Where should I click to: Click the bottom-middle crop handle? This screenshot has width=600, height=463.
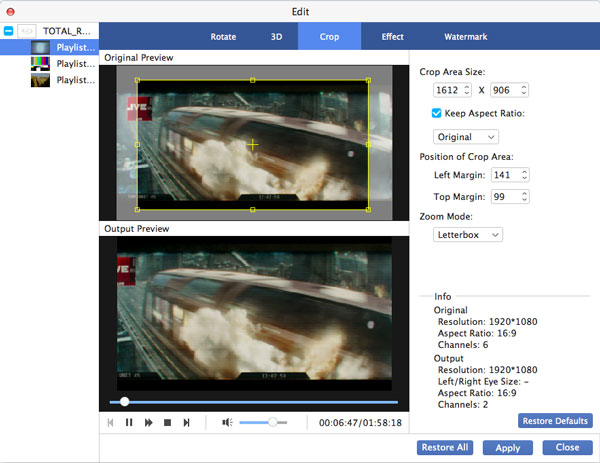click(x=253, y=209)
